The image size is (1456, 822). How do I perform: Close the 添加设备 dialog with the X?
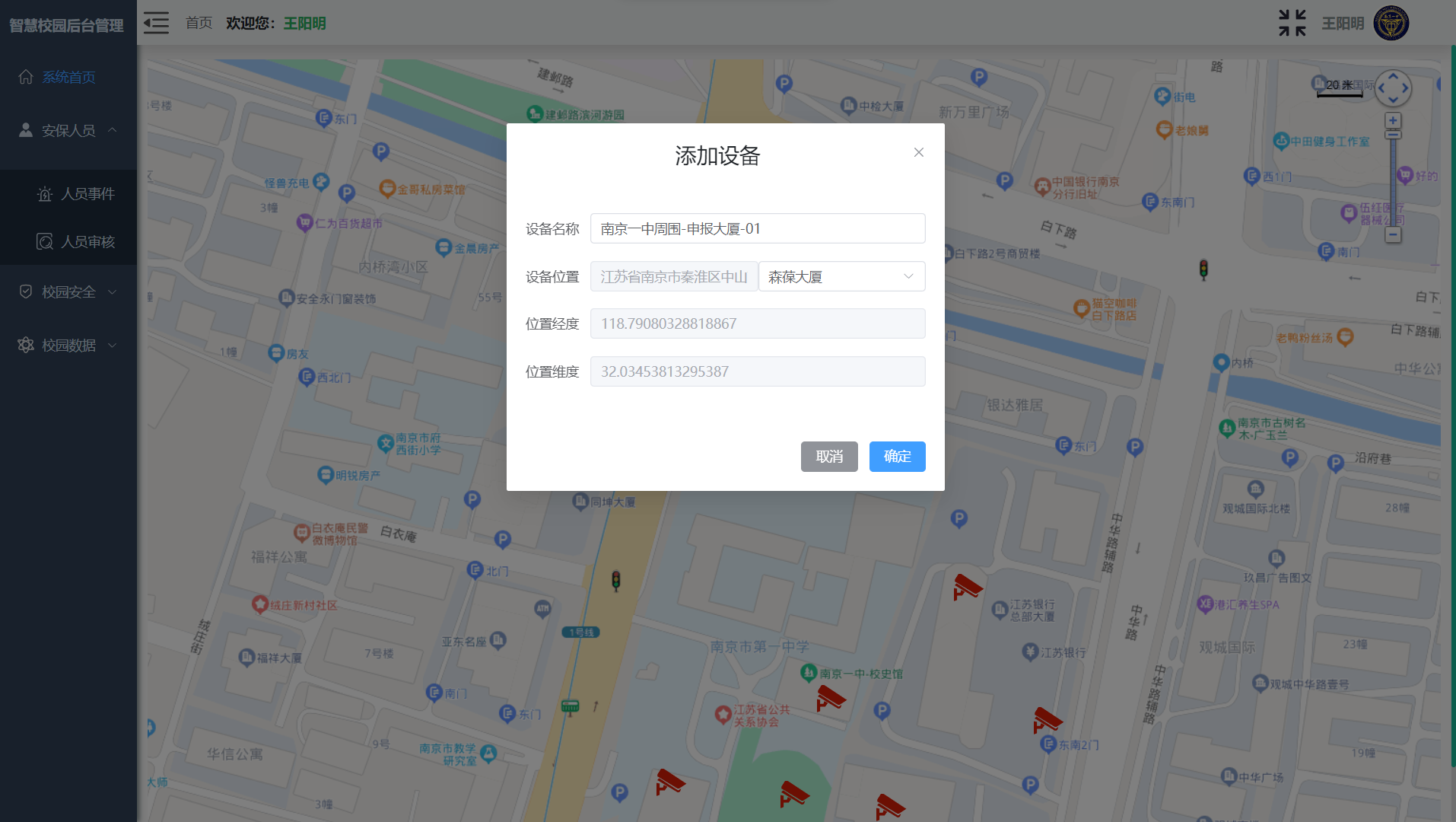tap(919, 152)
